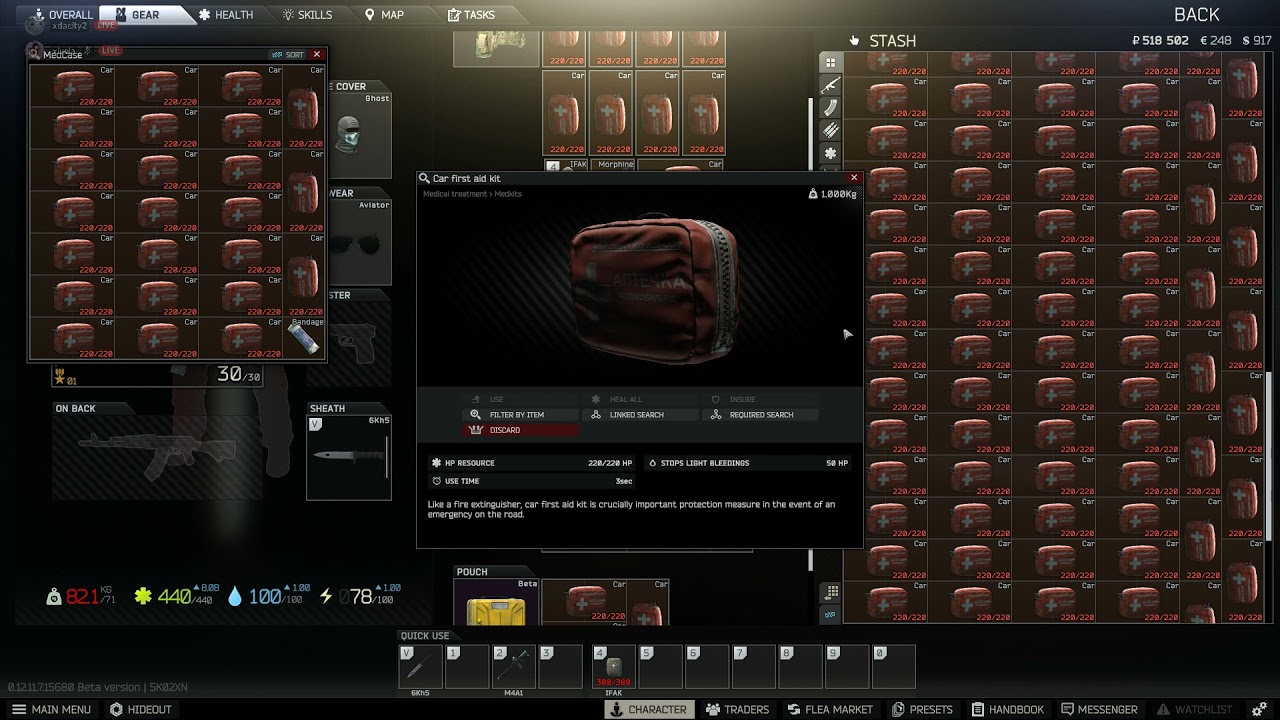The width and height of the screenshot is (1280, 720).
Task: Click quick use slot 2 with M4A1
Action: click(514, 667)
